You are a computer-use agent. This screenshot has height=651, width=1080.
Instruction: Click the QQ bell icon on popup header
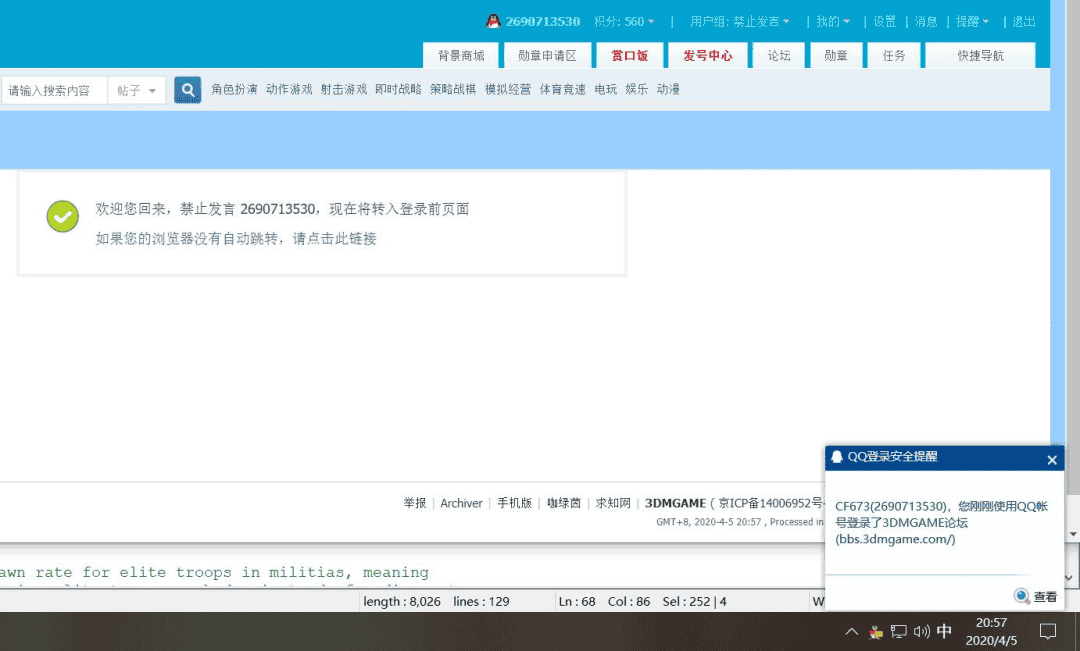(x=836, y=457)
